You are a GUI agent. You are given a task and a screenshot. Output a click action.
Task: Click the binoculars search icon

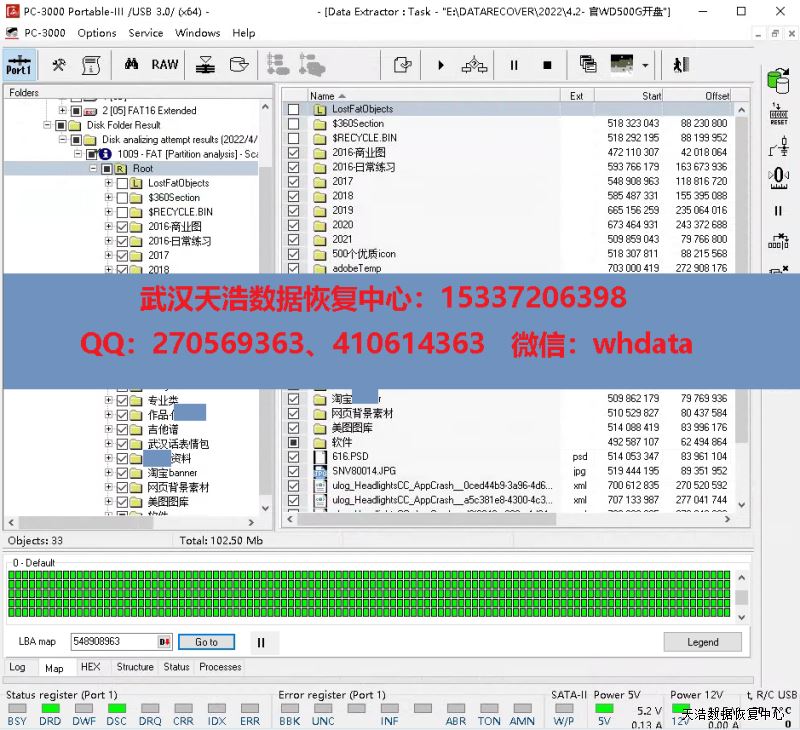tap(131, 65)
